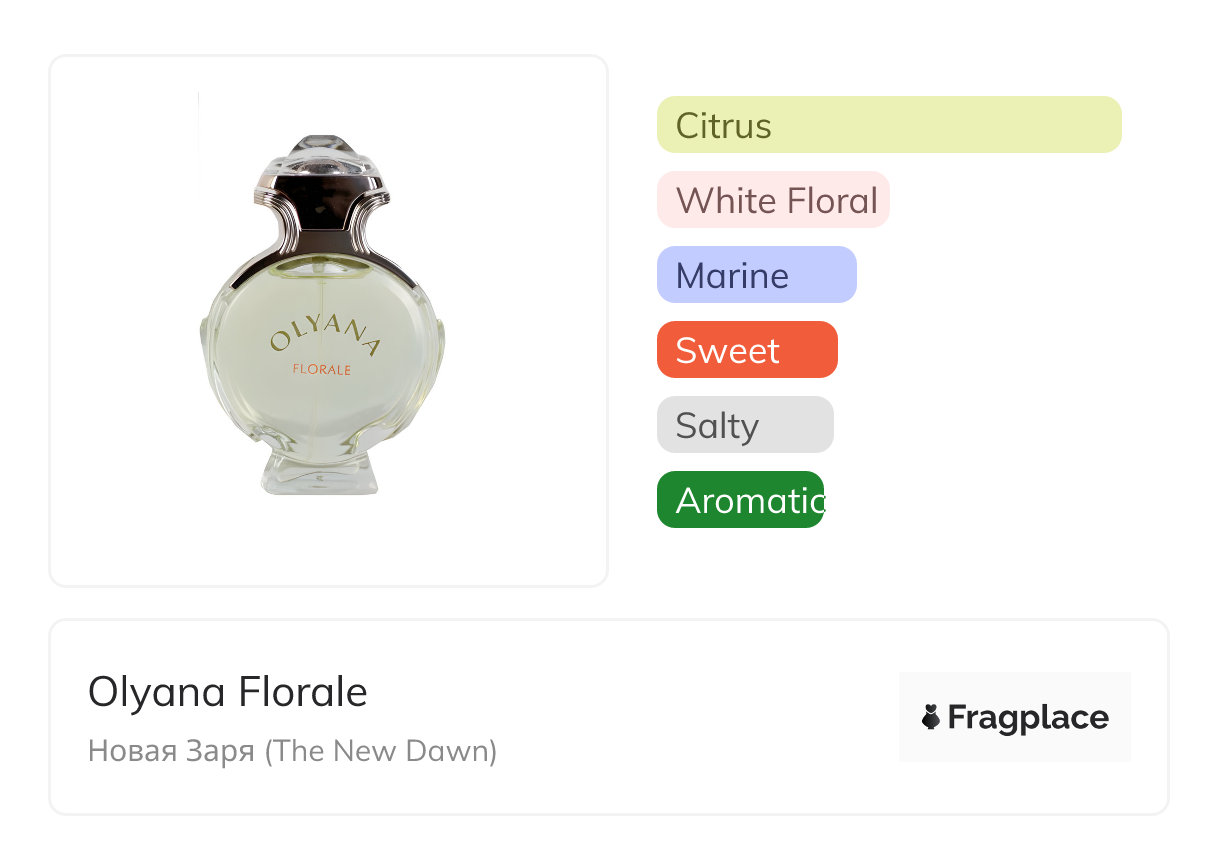Click the Fragplace wordmark text
The image size is (1218, 864).
pyautogui.click(x=1027, y=717)
